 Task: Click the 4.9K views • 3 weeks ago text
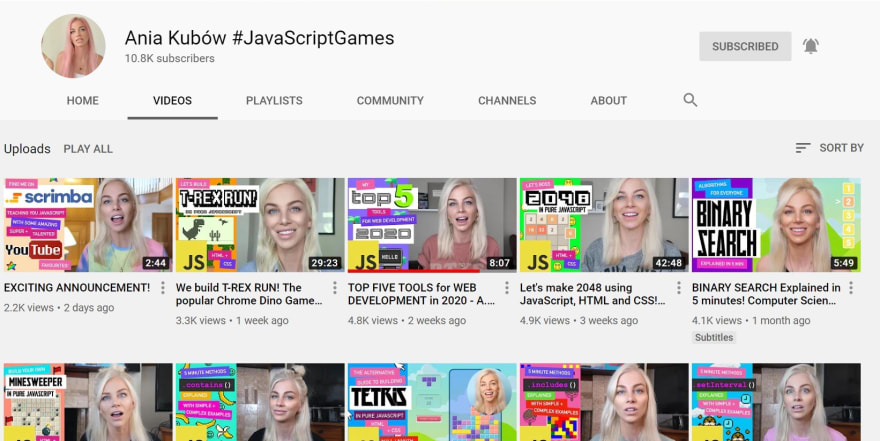point(579,321)
